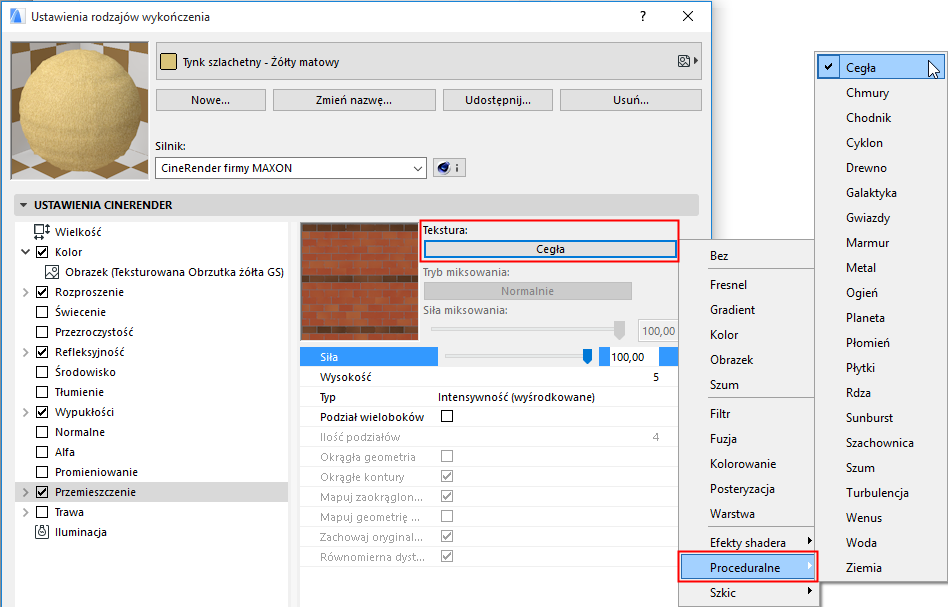This screenshot has height=607, width=948.
Task: Expand the Przemieszczenie tree node
Action: [25, 492]
